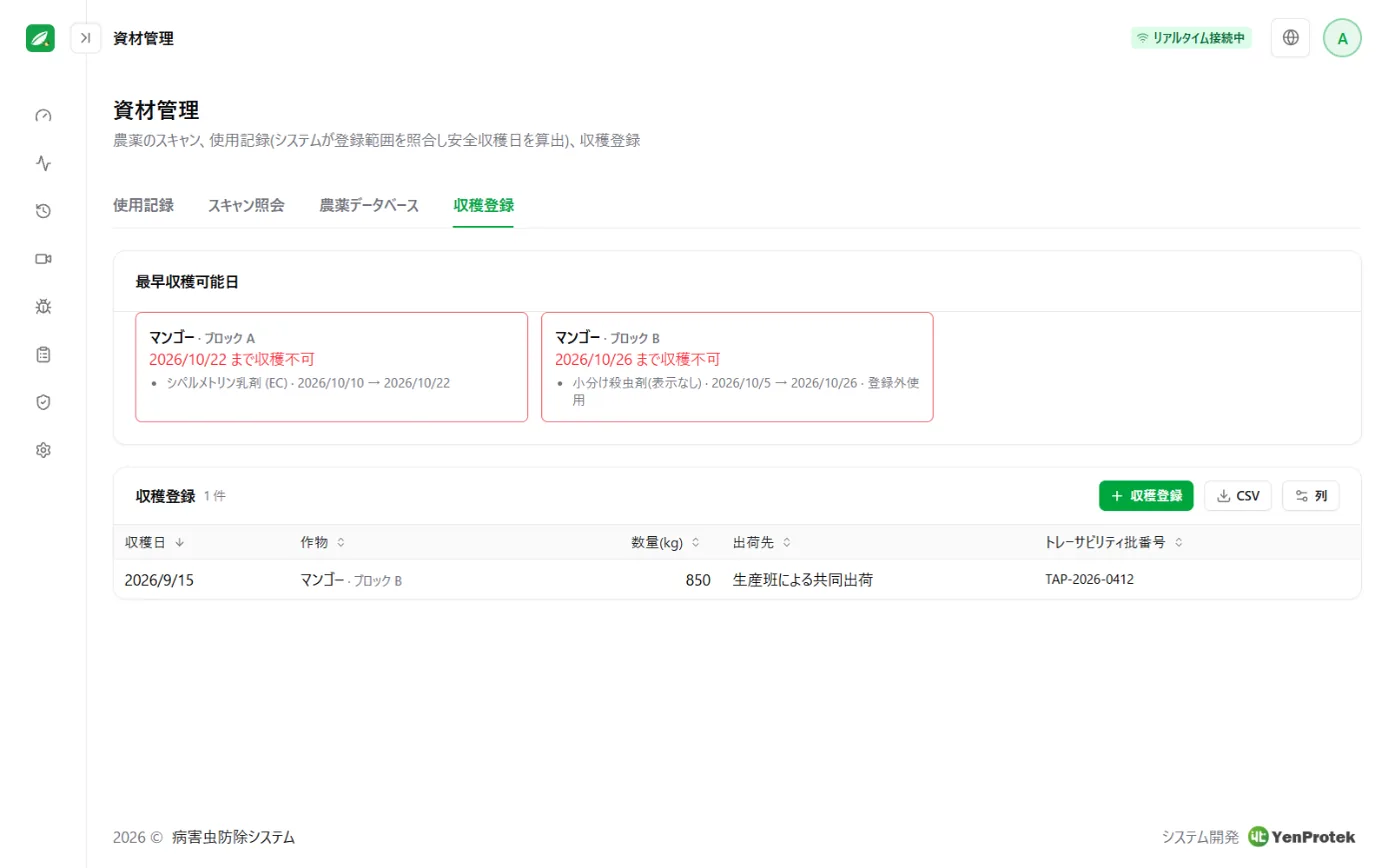Click the マンゴー ブロック A harvest card
1388x868 pixels.
(x=331, y=367)
